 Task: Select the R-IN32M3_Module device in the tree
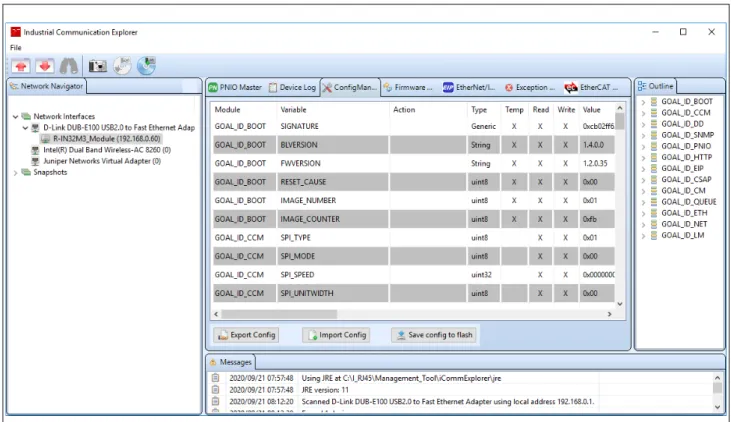click(106, 138)
